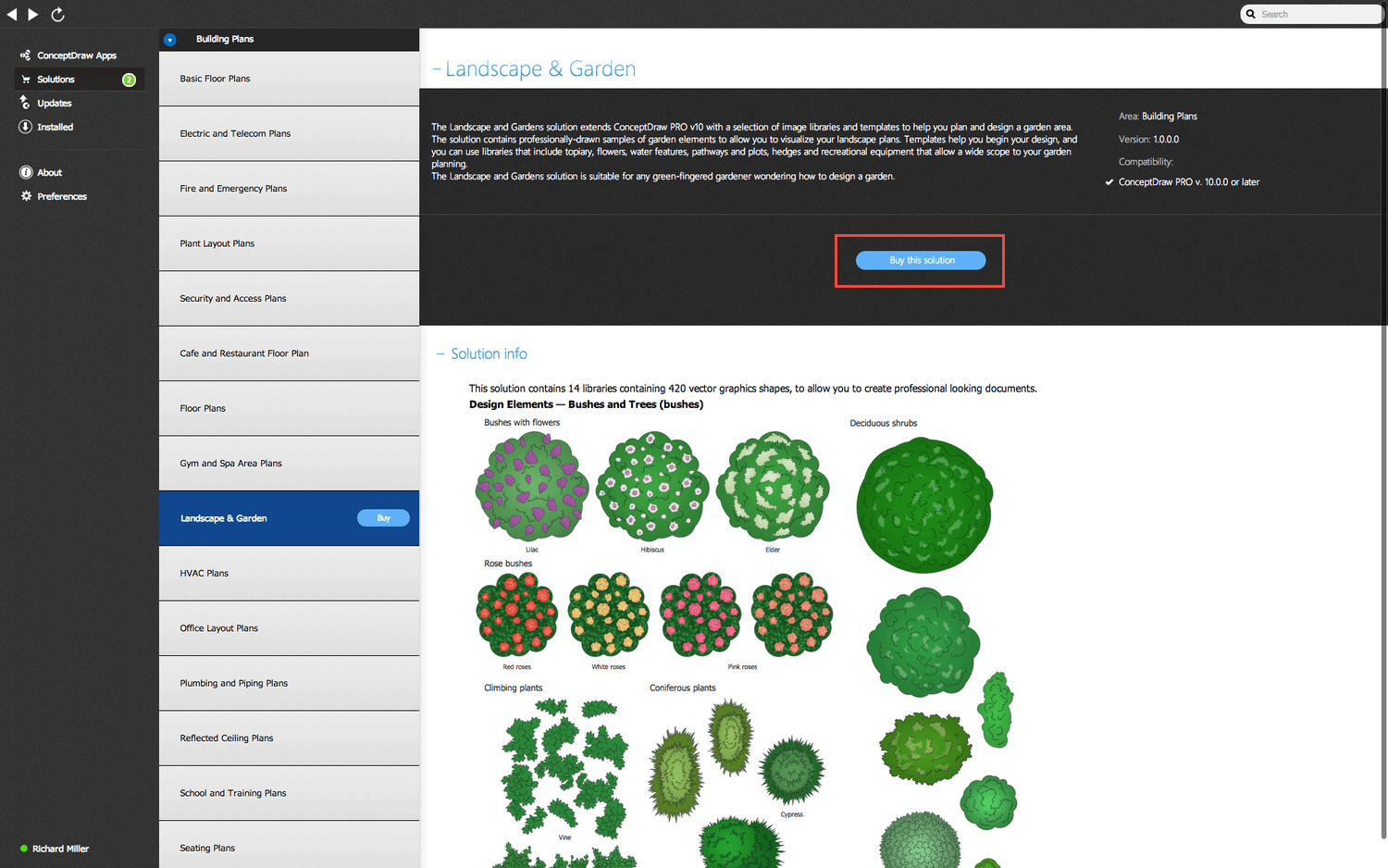Select Landscape & Garden solution

[289, 518]
